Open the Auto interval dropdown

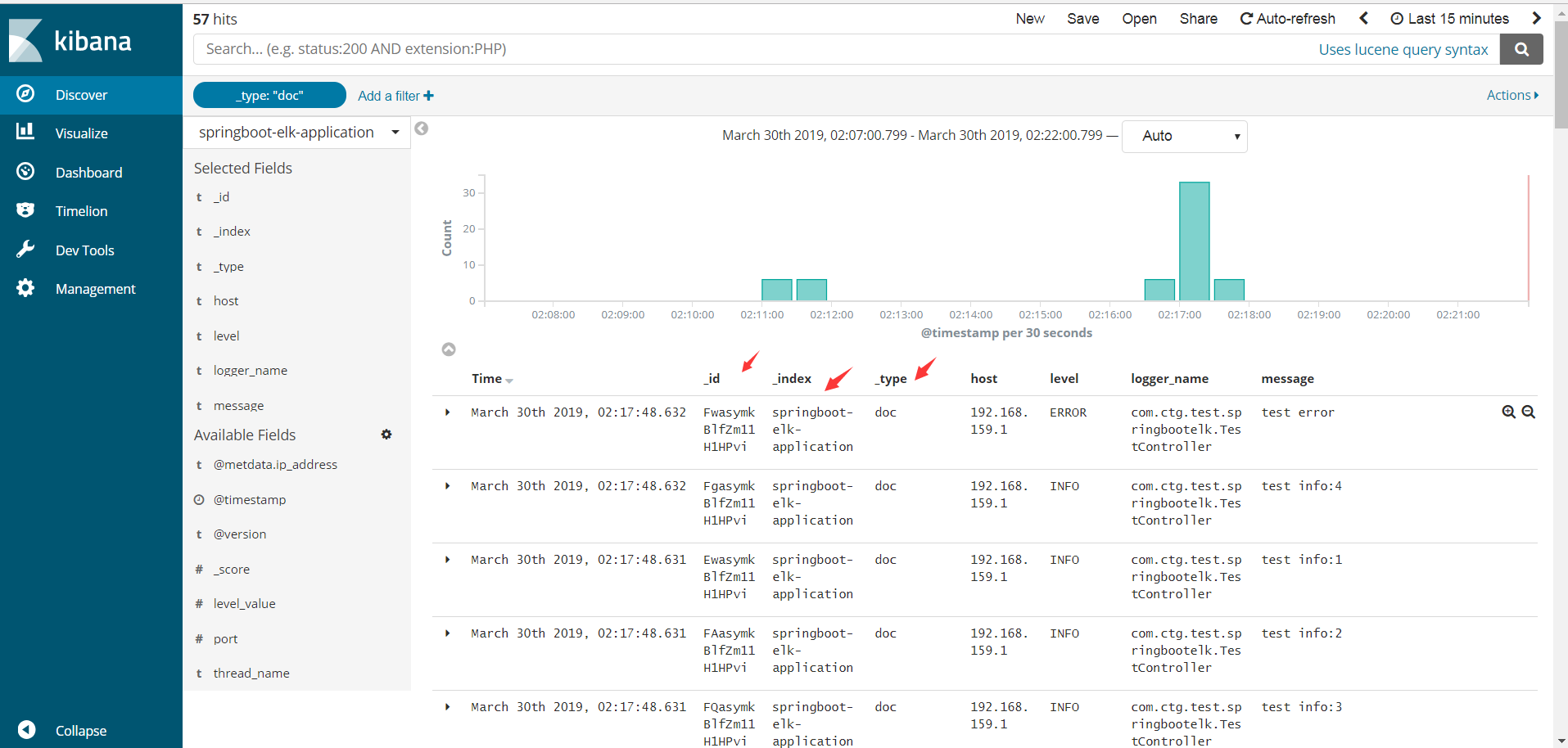pyautogui.click(x=1184, y=136)
